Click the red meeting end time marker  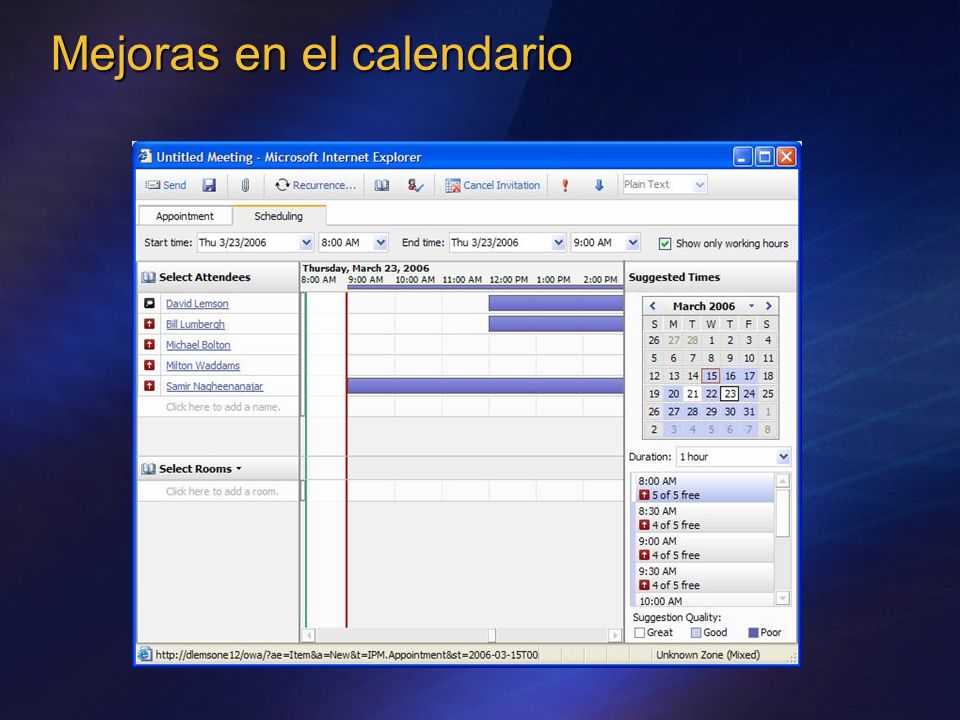tap(347, 459)
